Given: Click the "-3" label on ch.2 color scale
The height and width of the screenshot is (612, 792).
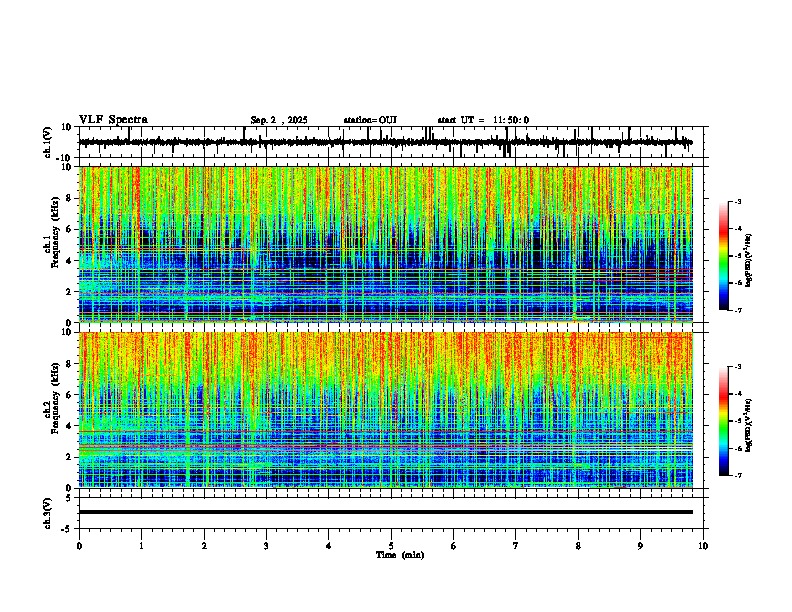Looking at the screenshot, I should (x=737, y=367).
